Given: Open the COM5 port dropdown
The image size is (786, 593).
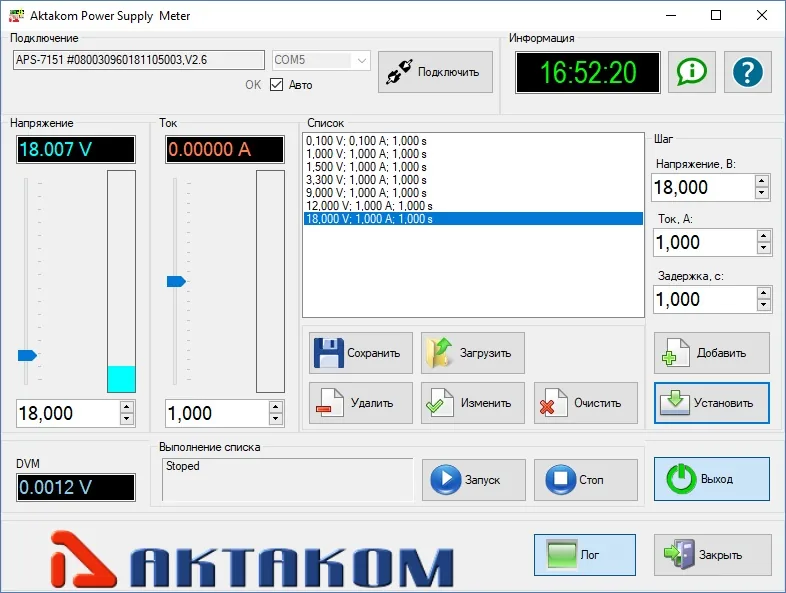Looking at the screenshot, I should (361, 61).
